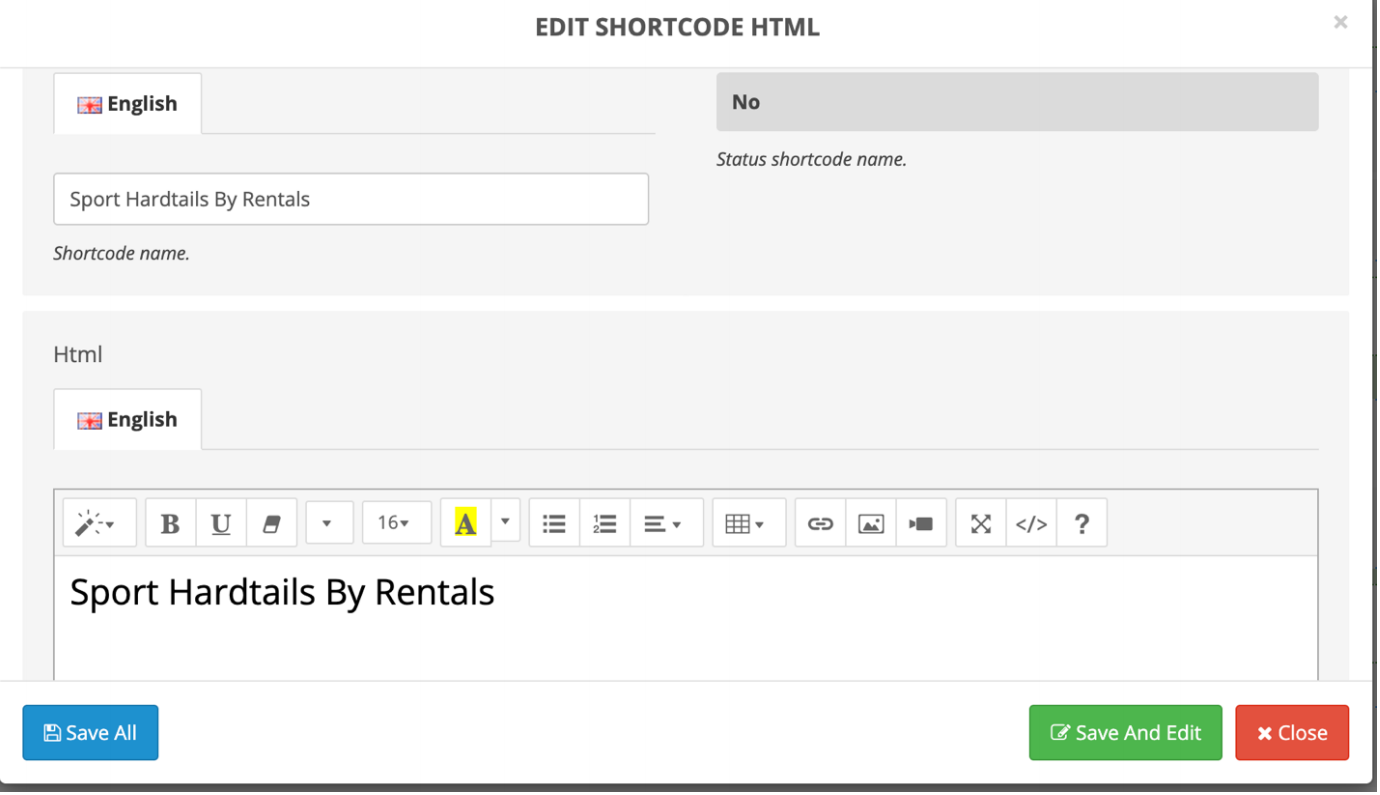Image resolution: width=1380 pixels, height=795 pixels.
Task: Open the table insert dropdown
Action: [x=748, y=524]
